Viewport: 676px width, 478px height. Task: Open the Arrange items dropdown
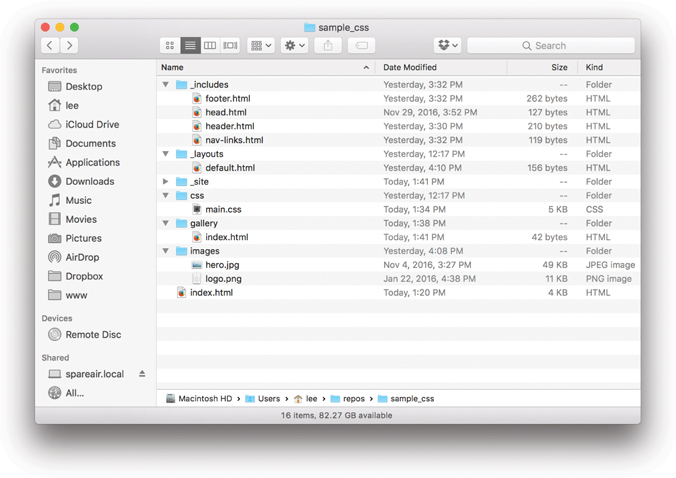click(261, 45)
